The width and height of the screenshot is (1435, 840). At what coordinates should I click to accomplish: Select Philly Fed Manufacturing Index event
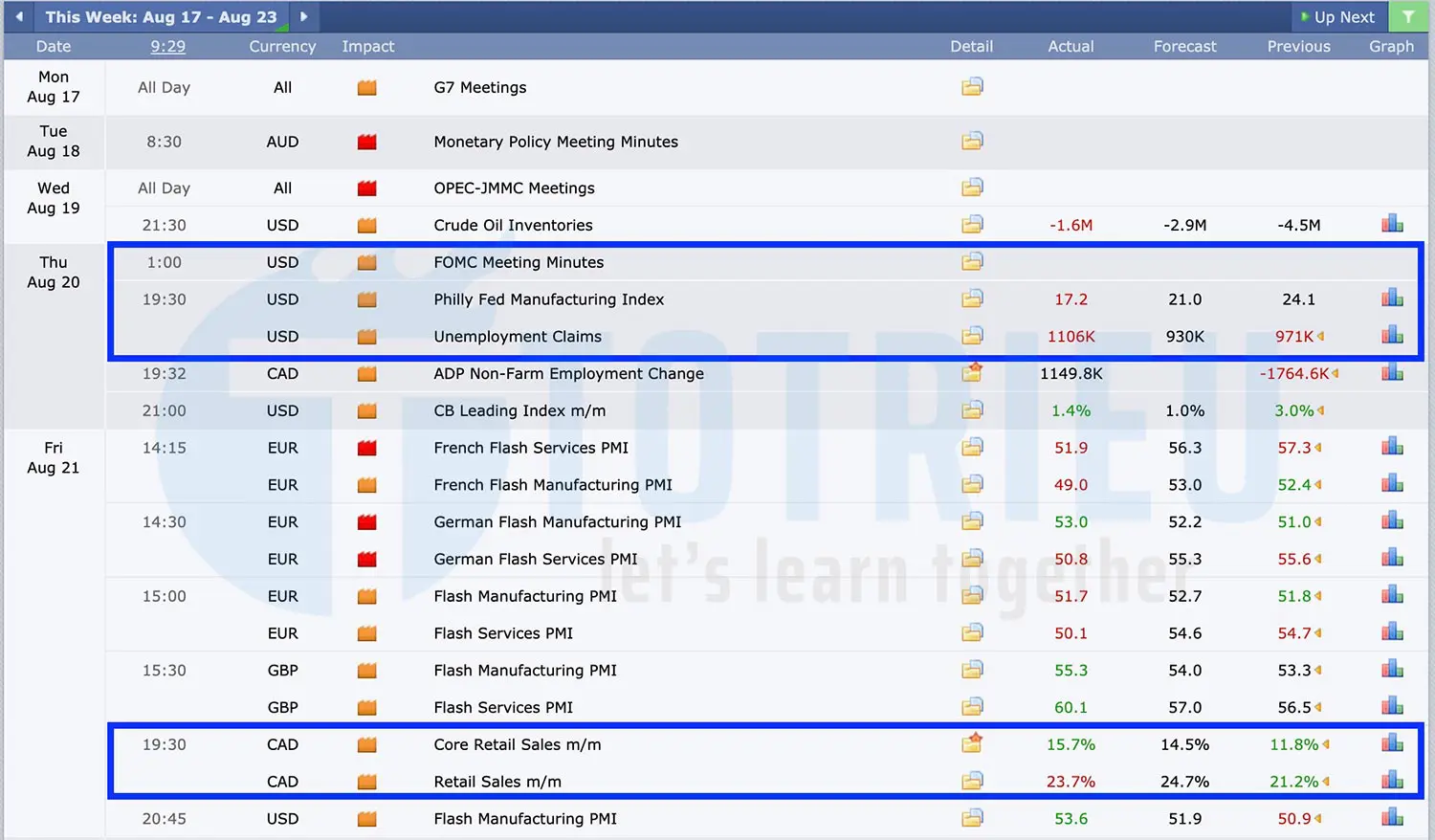[549, 299]
